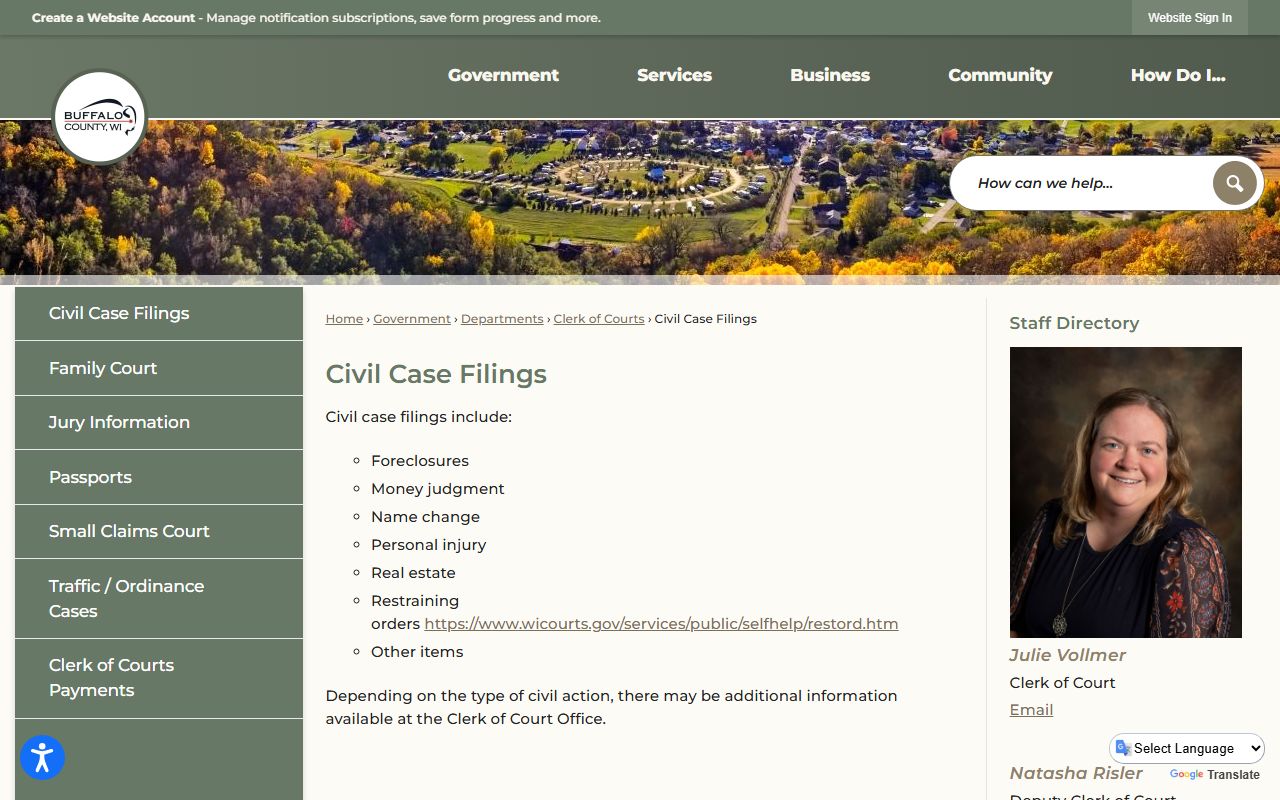Click the Buffalo County WI logo
1280x800 pixels.
(99, 117)
